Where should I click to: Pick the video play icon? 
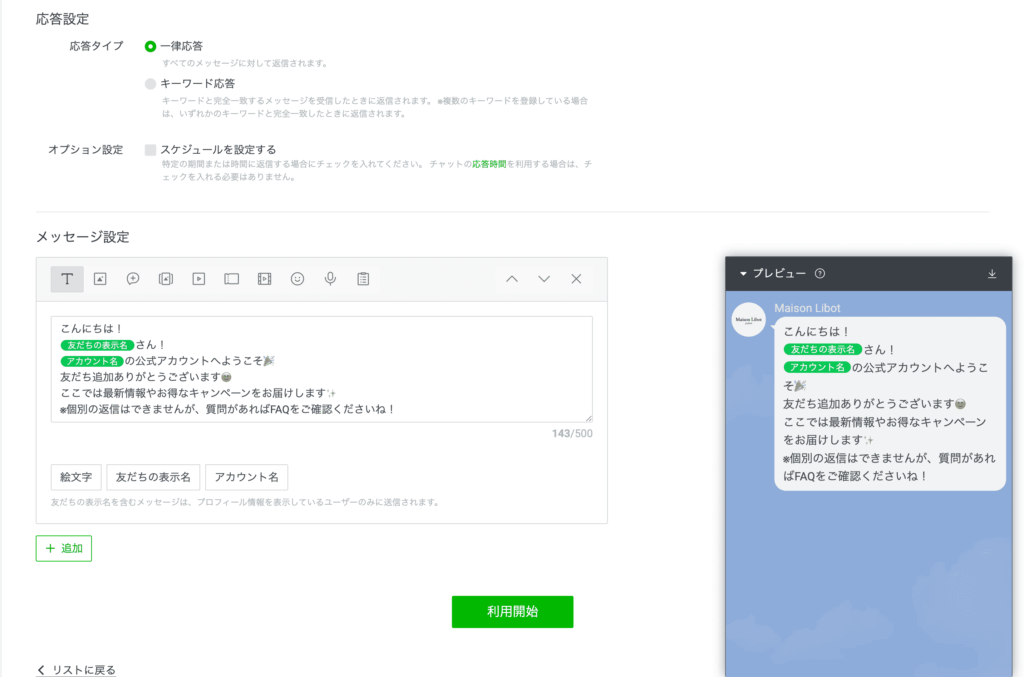[199, 279]
